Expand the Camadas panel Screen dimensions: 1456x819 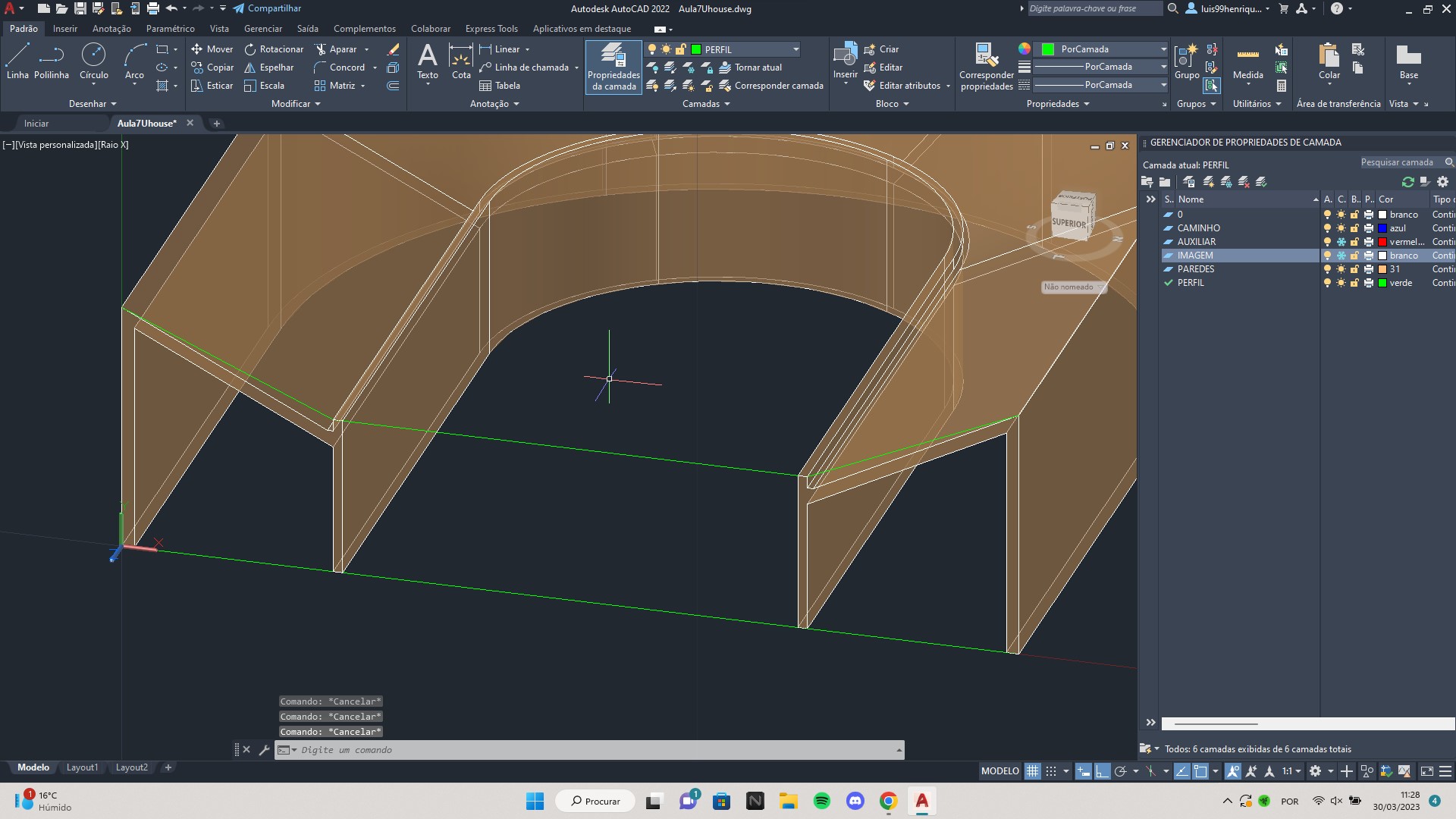click(706, 104)
